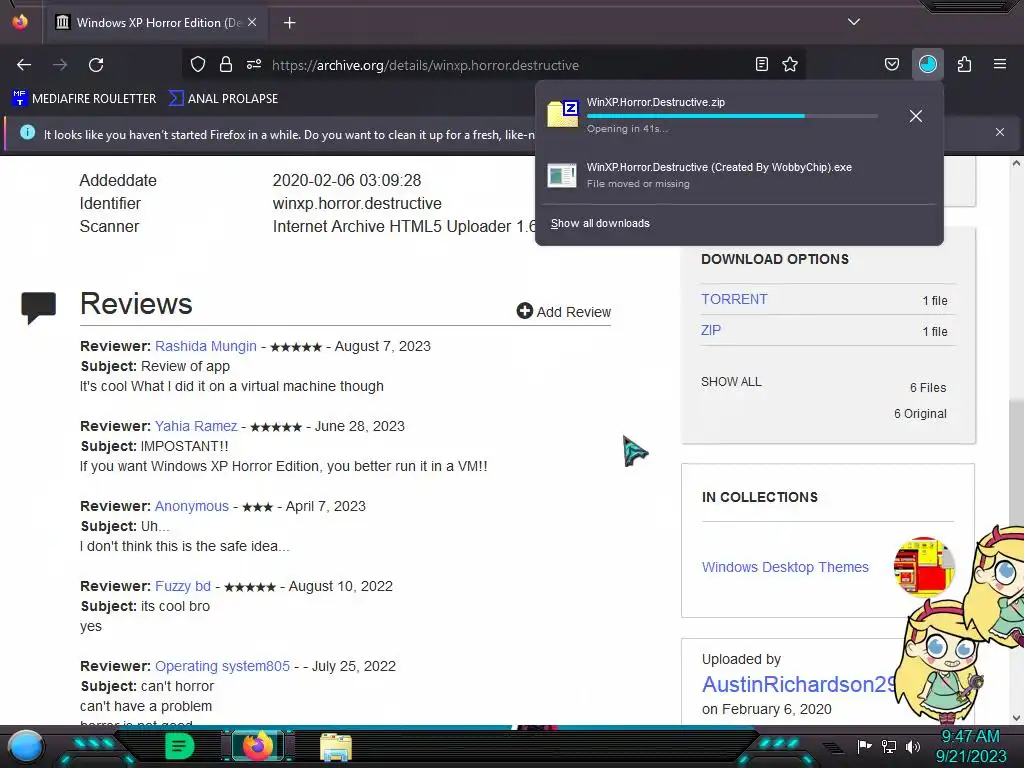Download the ZIP option
The width and height of the screenshot is (1024, 768).
pyautogui.click(x=711, y=330)
